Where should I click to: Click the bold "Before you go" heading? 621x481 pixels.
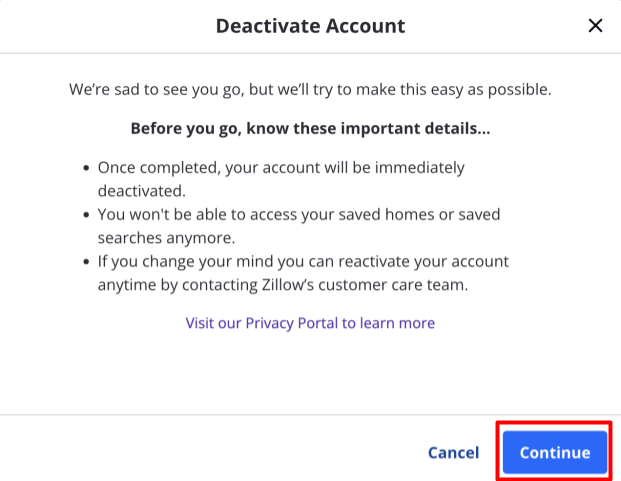310,130
